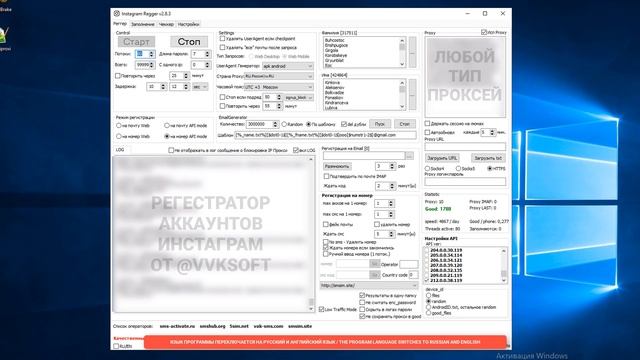Check API version 207.0.0.39.120
Viewport: 640px width, 360px height.
(427, 265)
